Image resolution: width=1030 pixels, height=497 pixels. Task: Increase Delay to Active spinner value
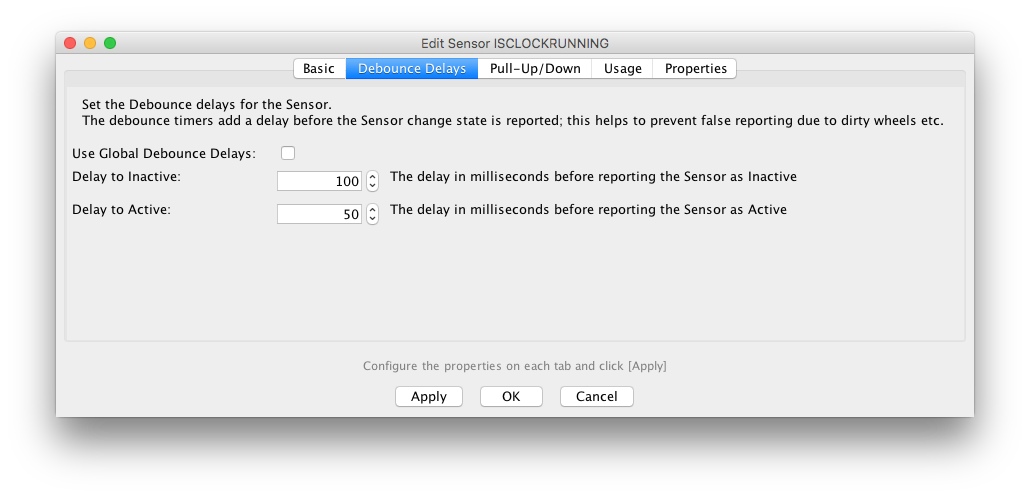pos(373,209)
